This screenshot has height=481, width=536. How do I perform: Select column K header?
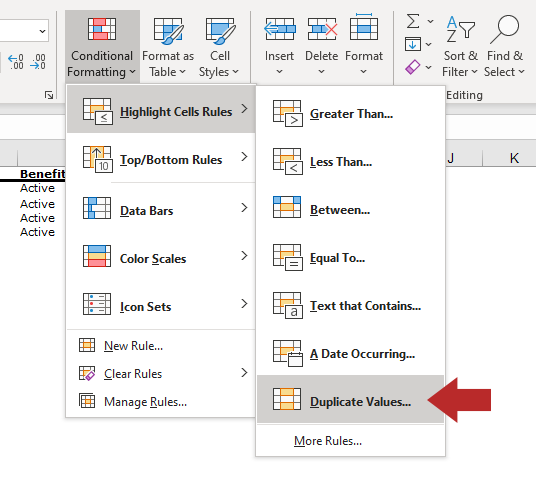(514, 158)
